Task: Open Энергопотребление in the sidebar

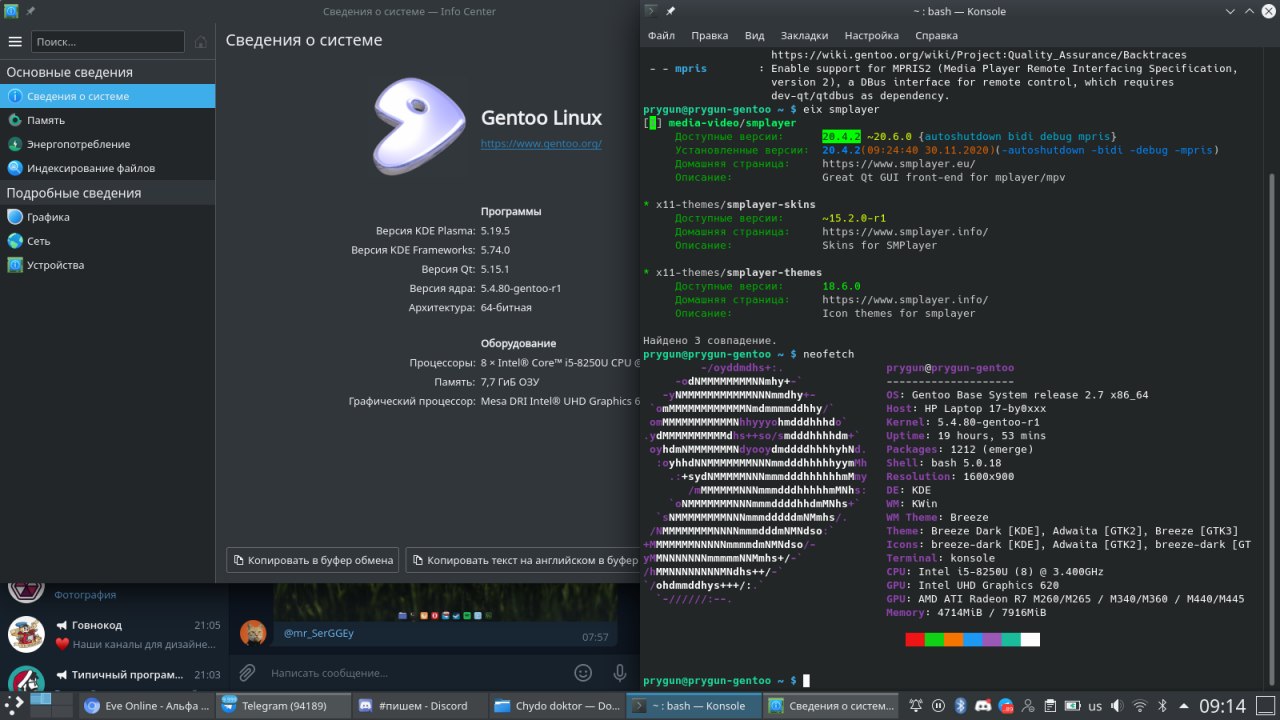Action: 107,144
